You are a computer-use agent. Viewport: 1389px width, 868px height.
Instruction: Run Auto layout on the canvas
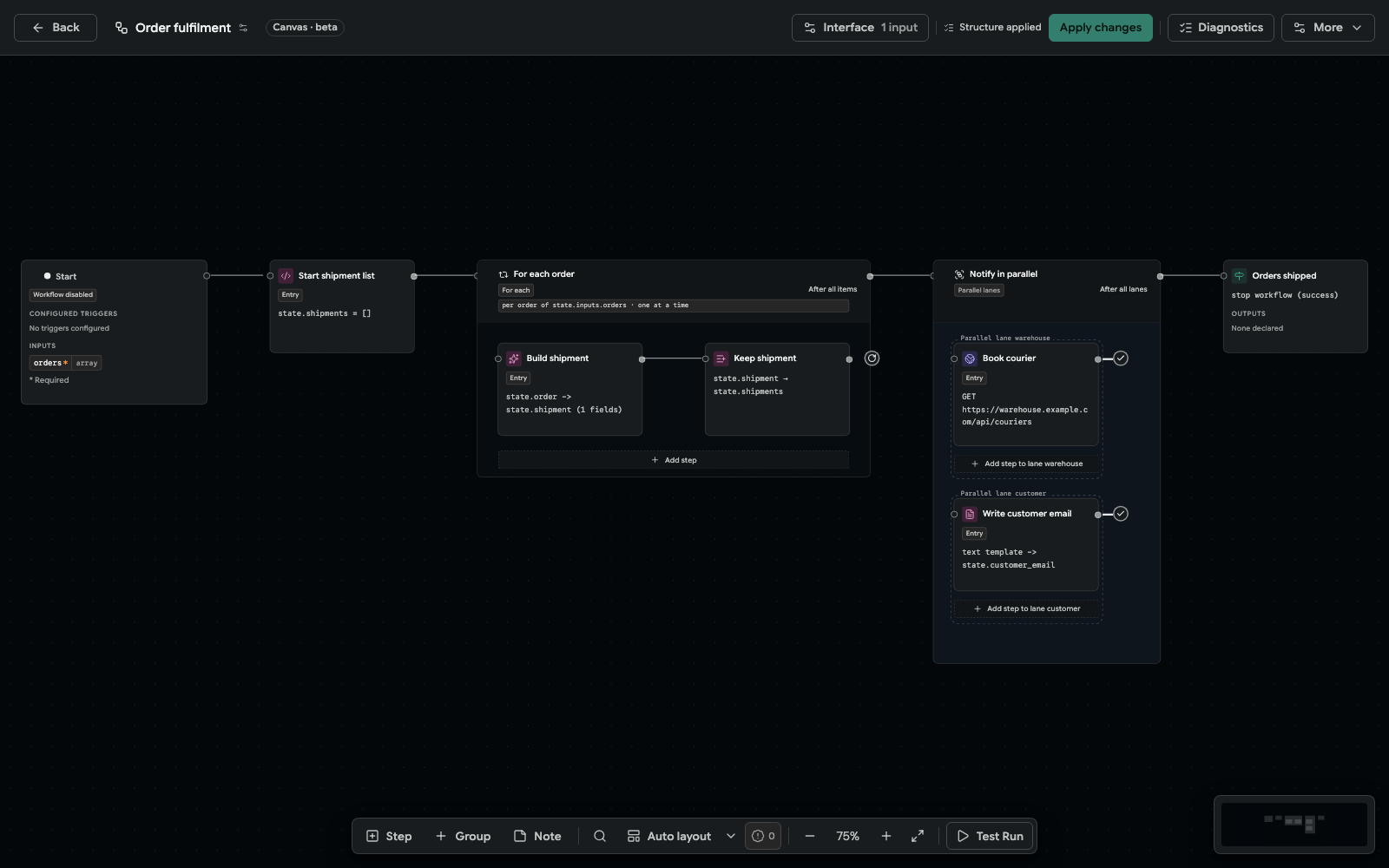[669, 836]
